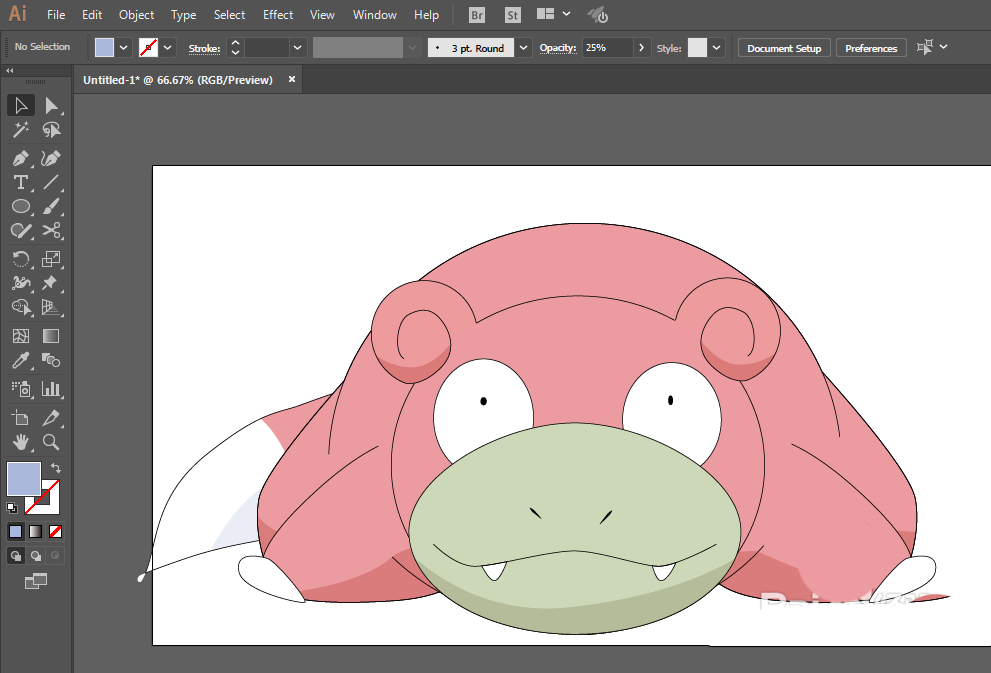Open the Object menu

[x=137, y=15]
